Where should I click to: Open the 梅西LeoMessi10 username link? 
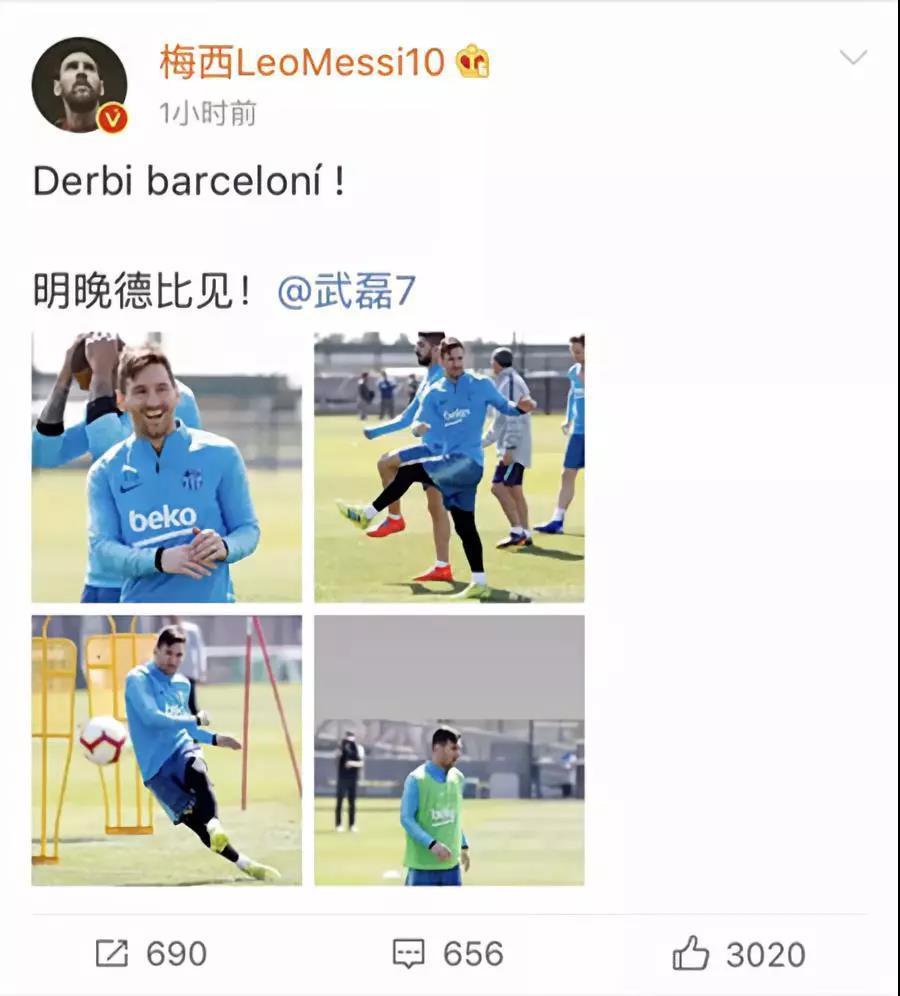301,63
